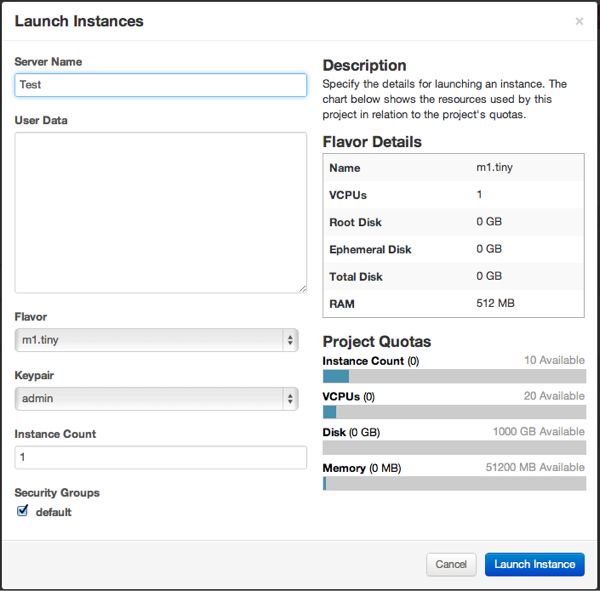Click the Launch Instance button
Viewport: 600px width, 591px height.
[534, 564]
